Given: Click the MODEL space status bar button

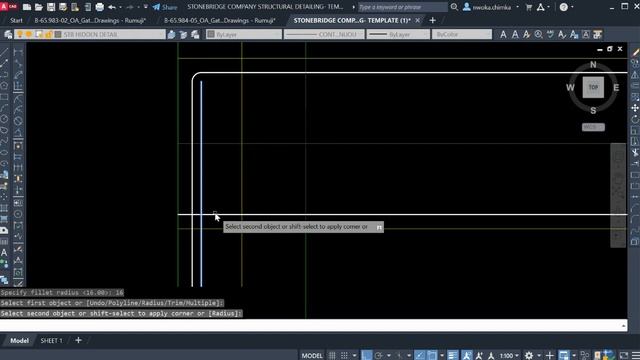Looking at the screenshot, I should (312, 356).
